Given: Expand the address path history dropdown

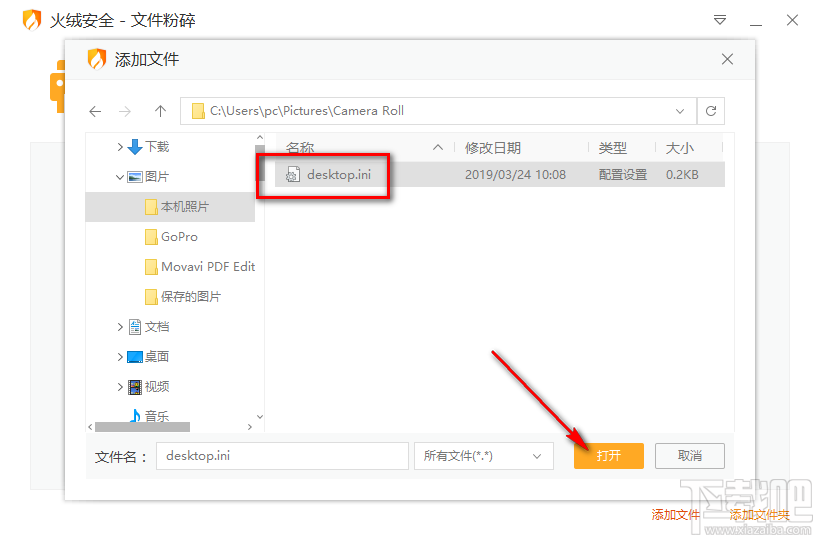Looking at the screenshot, I should tap(680, 111).
